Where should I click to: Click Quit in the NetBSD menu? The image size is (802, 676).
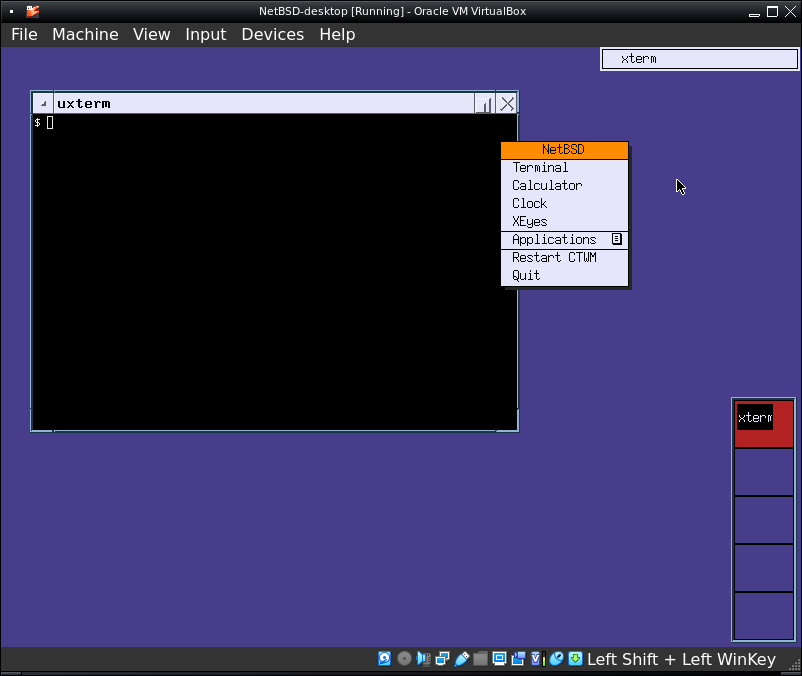tap(526, 276)
